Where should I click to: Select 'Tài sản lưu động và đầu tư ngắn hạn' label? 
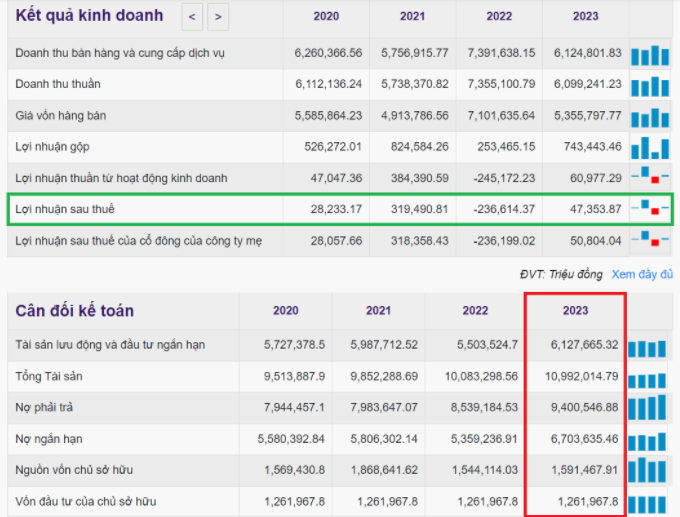[x=110, y=345]
